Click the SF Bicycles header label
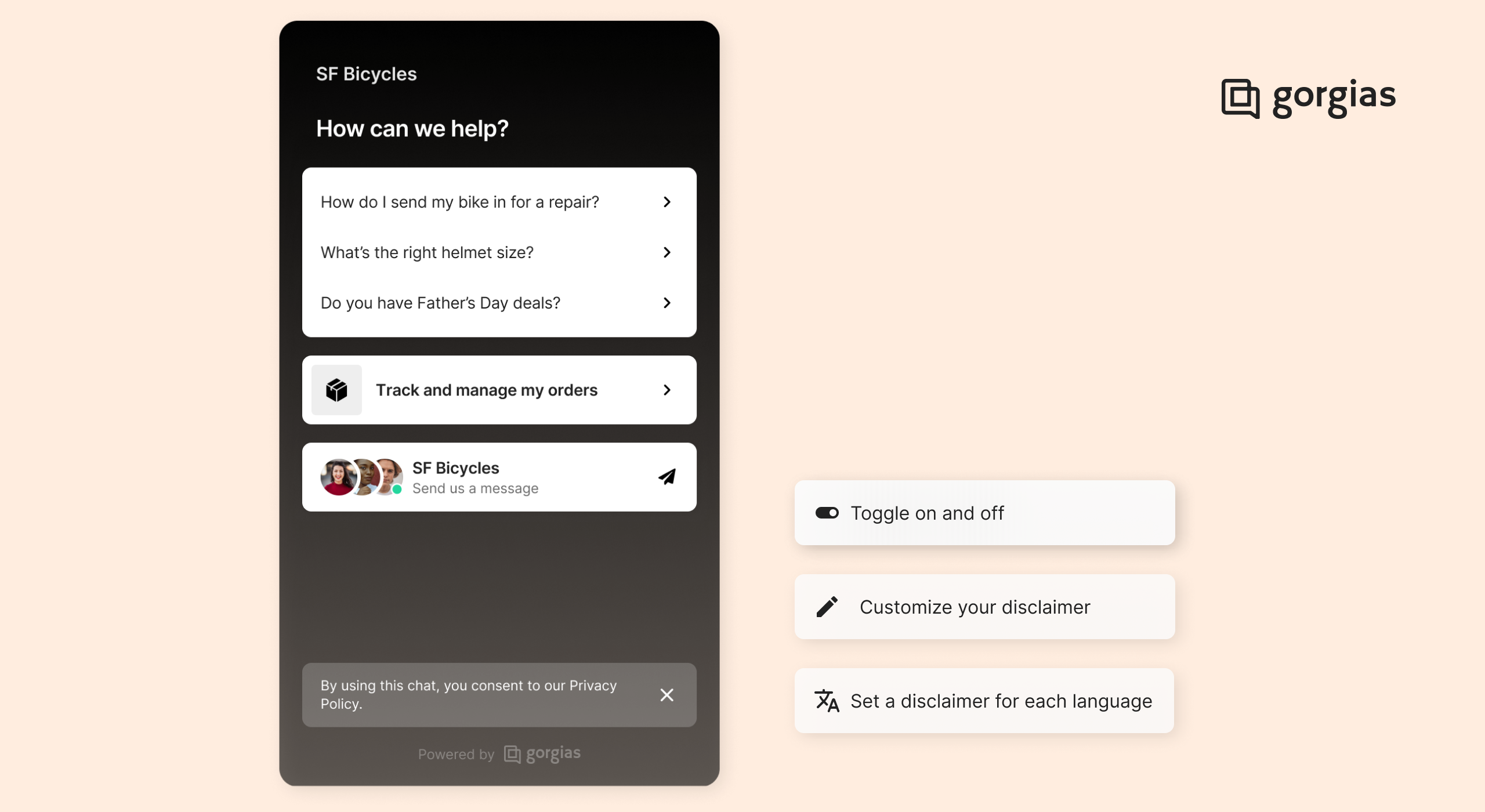Viewport: 1485px width, 812px height. pos(365,74)
